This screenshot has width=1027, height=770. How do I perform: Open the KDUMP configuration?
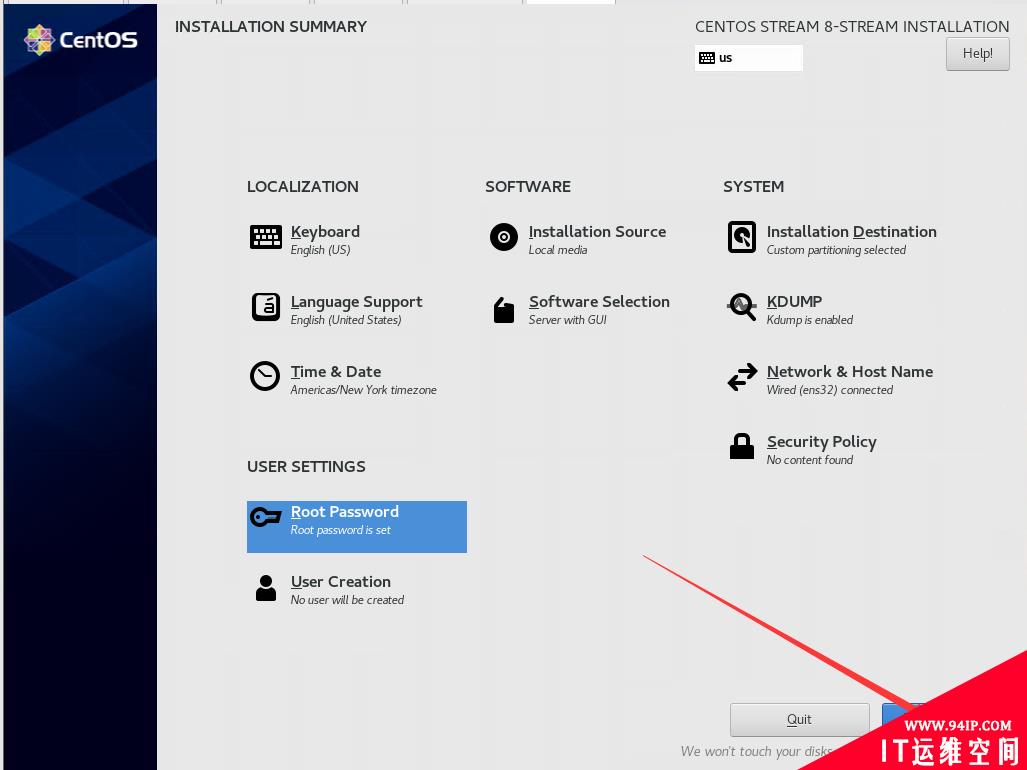(x=794, y=302)
